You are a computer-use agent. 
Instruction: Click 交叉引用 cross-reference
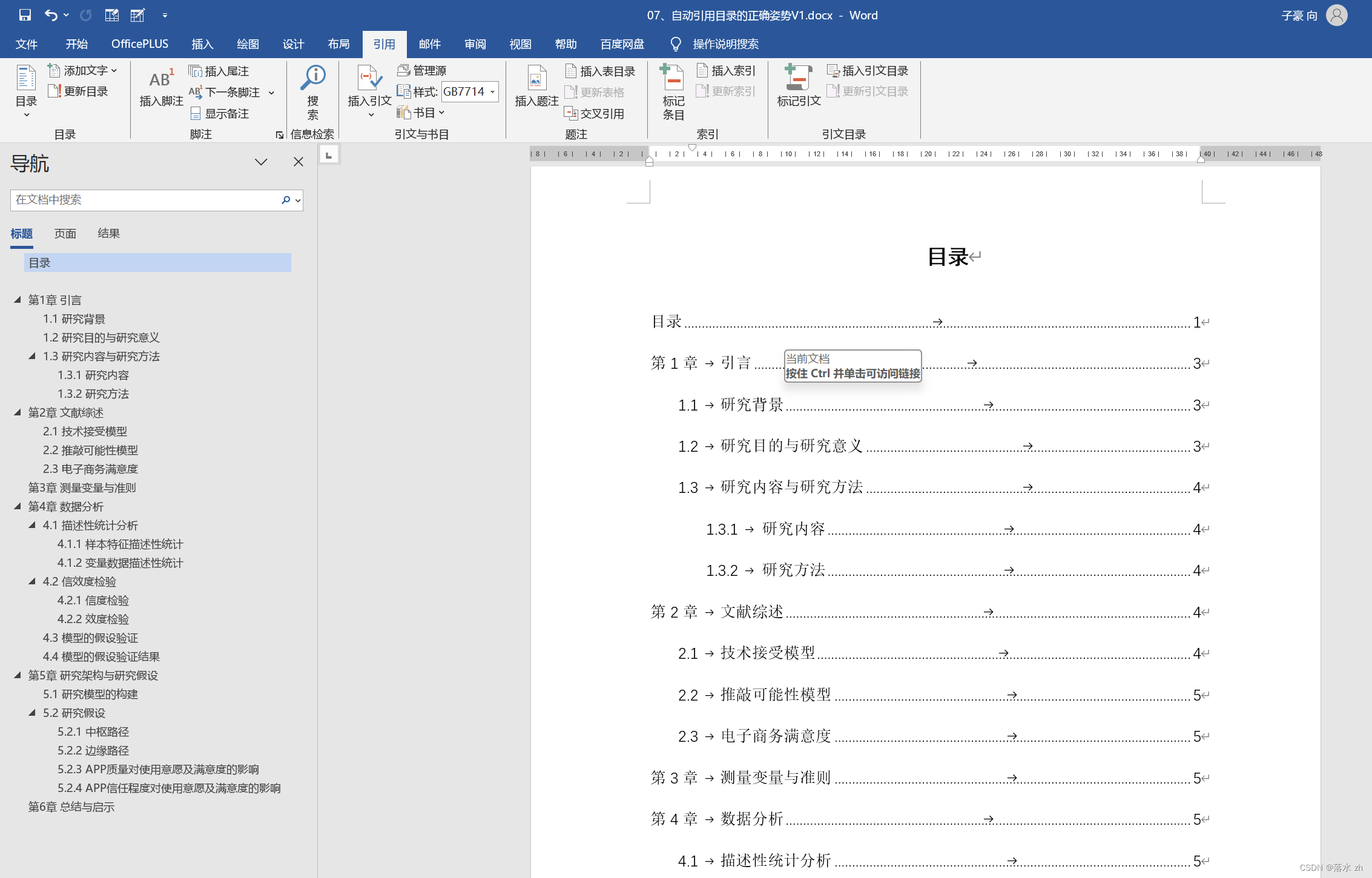(594, 113)
